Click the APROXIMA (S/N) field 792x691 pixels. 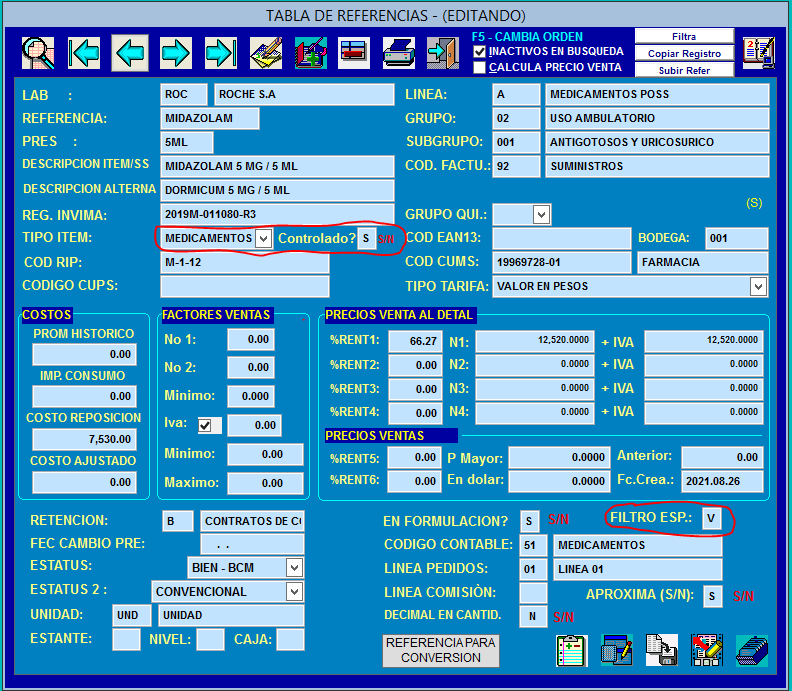pyautogui.click(x=712, y=597)
